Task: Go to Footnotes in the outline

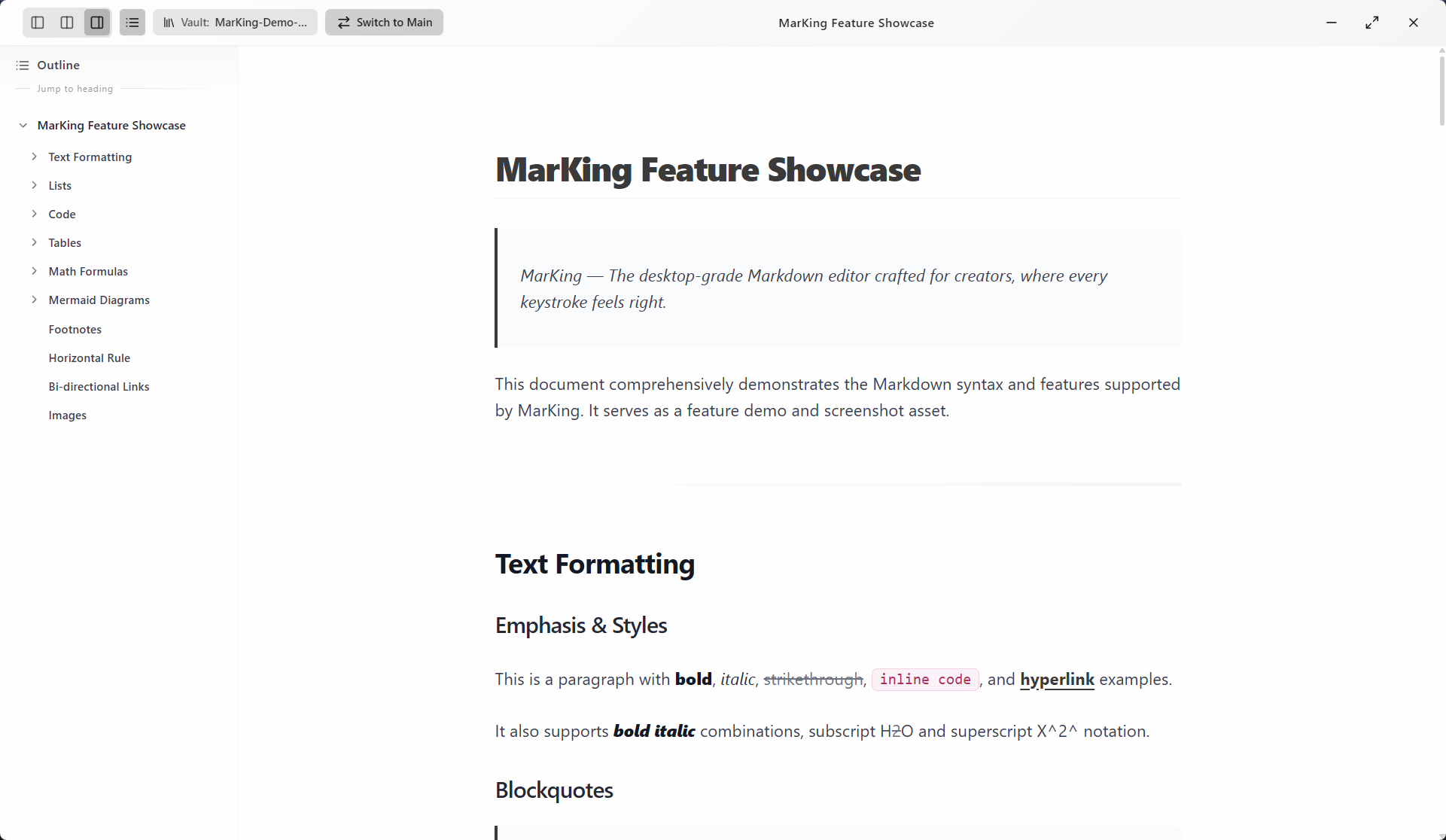Action: (x=75, y=330)
